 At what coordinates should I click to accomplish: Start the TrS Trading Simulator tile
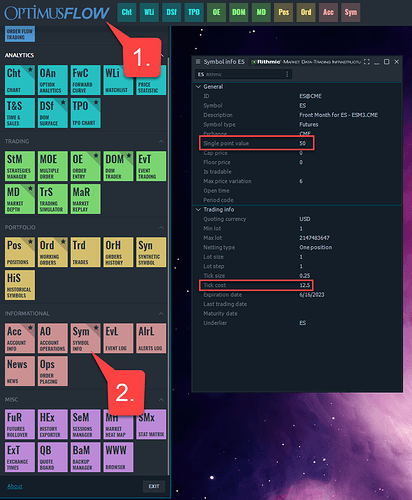(x=53, y=199)
